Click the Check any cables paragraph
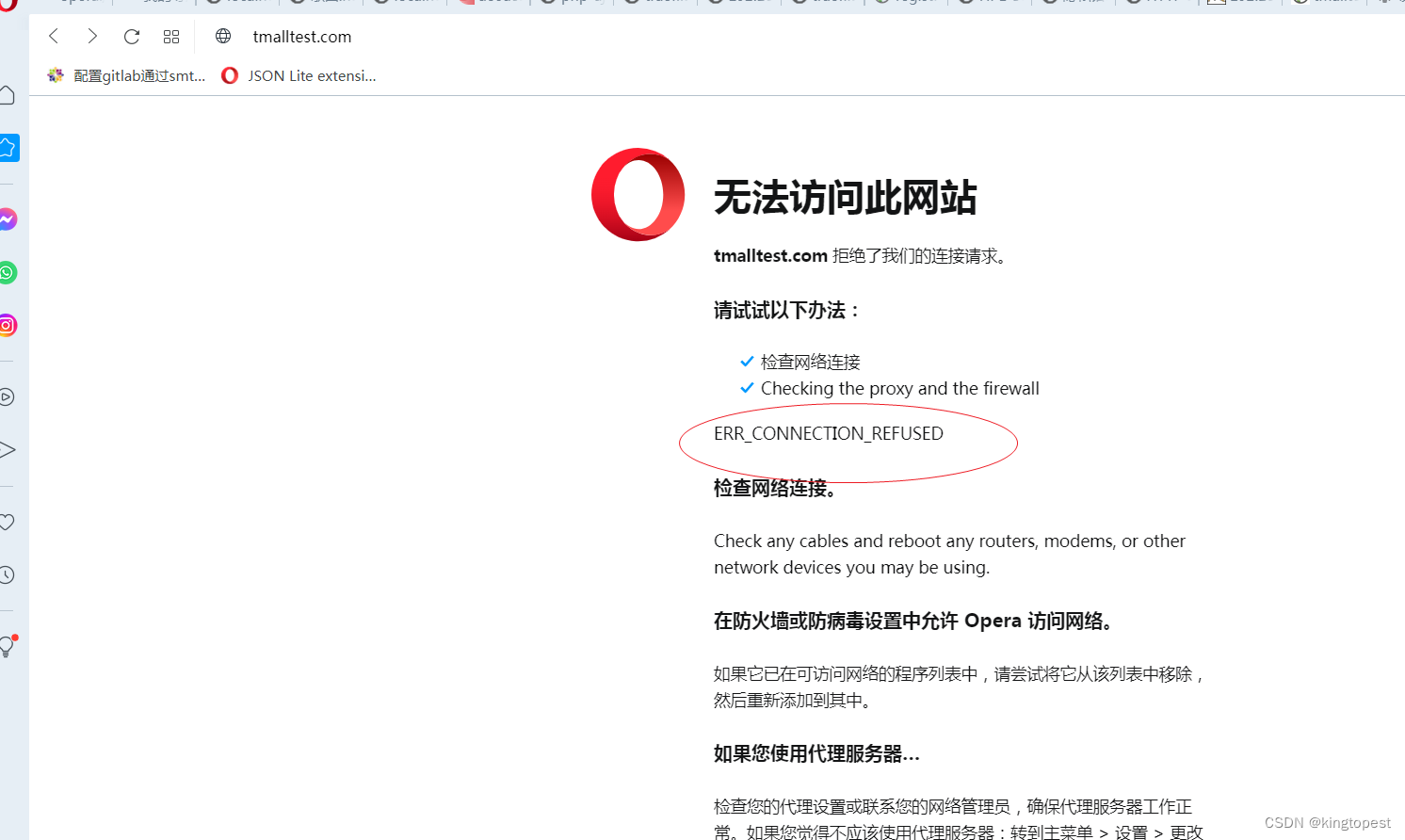Viewport: 1405px width, 840px height. point(949,554)
